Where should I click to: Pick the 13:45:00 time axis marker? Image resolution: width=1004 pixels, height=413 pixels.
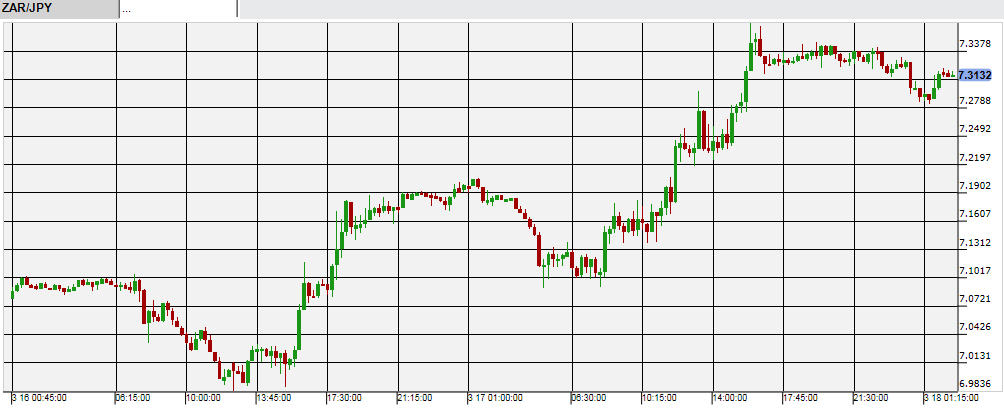(x=271, y=398)
